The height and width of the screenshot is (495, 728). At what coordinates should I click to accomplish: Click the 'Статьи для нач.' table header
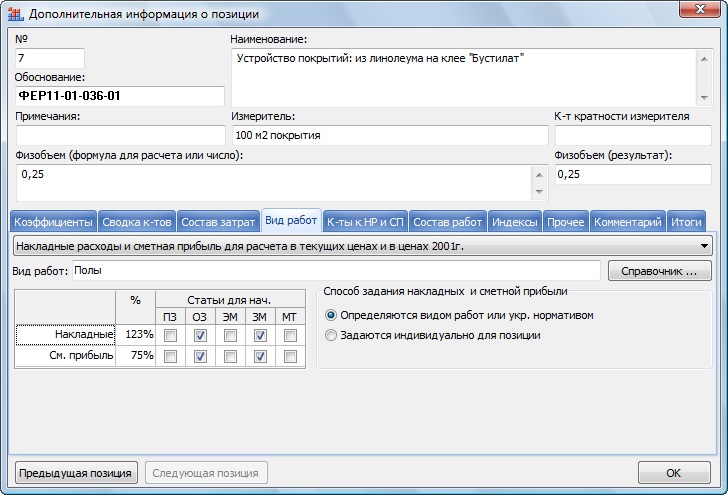(x=230, y=300)
